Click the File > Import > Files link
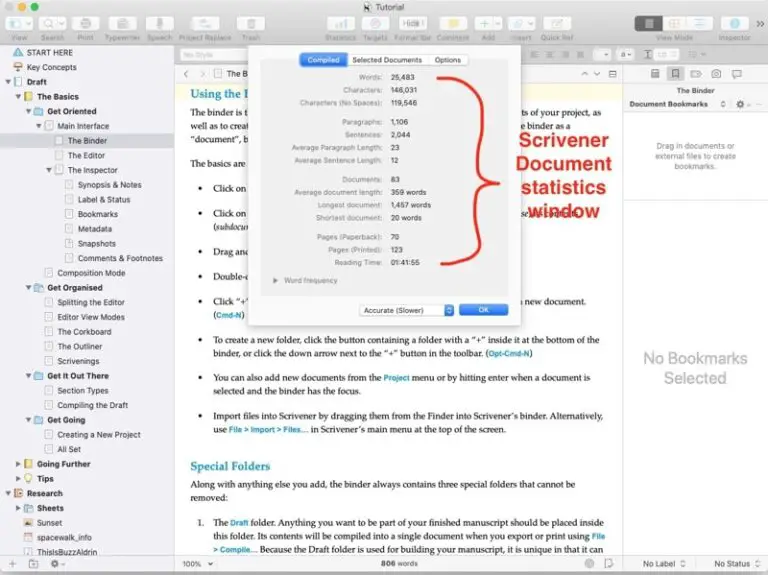768x575 pixels. [x=267, y=430]
